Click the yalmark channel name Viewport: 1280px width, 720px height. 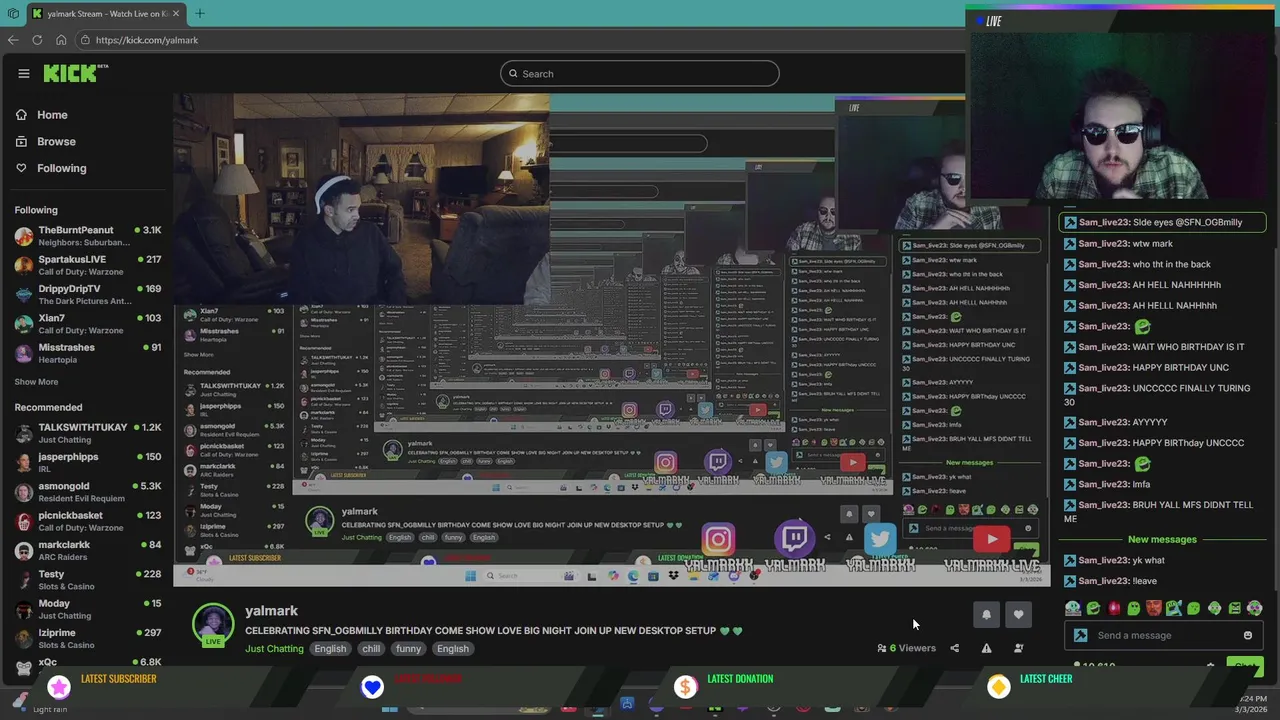tap(271, 610)
